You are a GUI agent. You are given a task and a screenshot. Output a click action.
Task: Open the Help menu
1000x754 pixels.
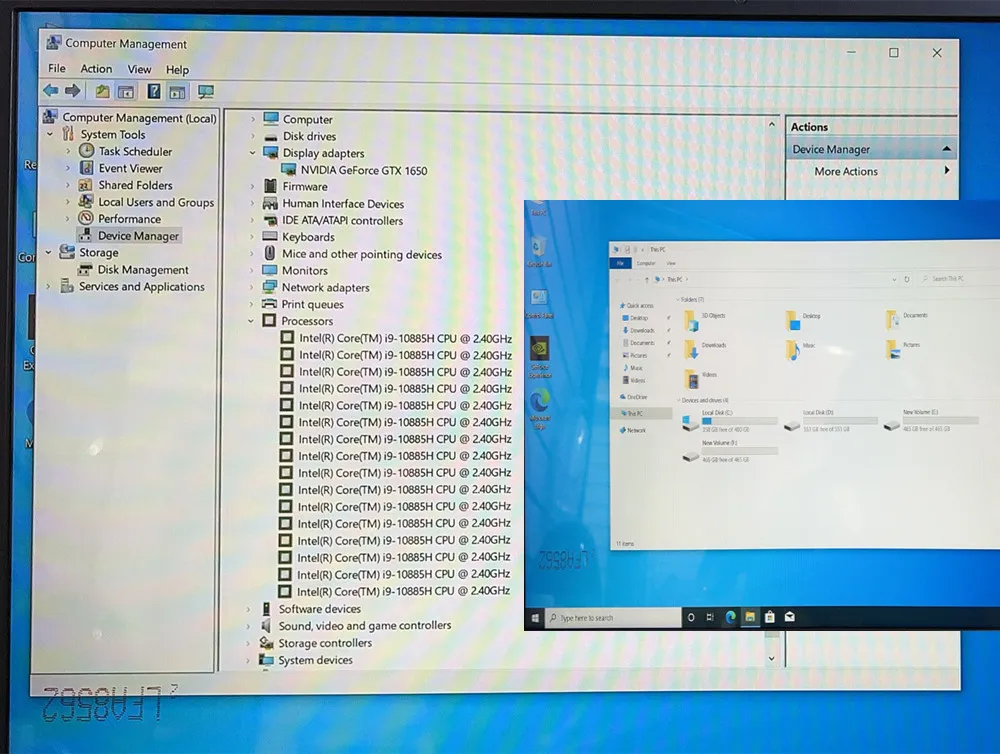pos(177,70)
